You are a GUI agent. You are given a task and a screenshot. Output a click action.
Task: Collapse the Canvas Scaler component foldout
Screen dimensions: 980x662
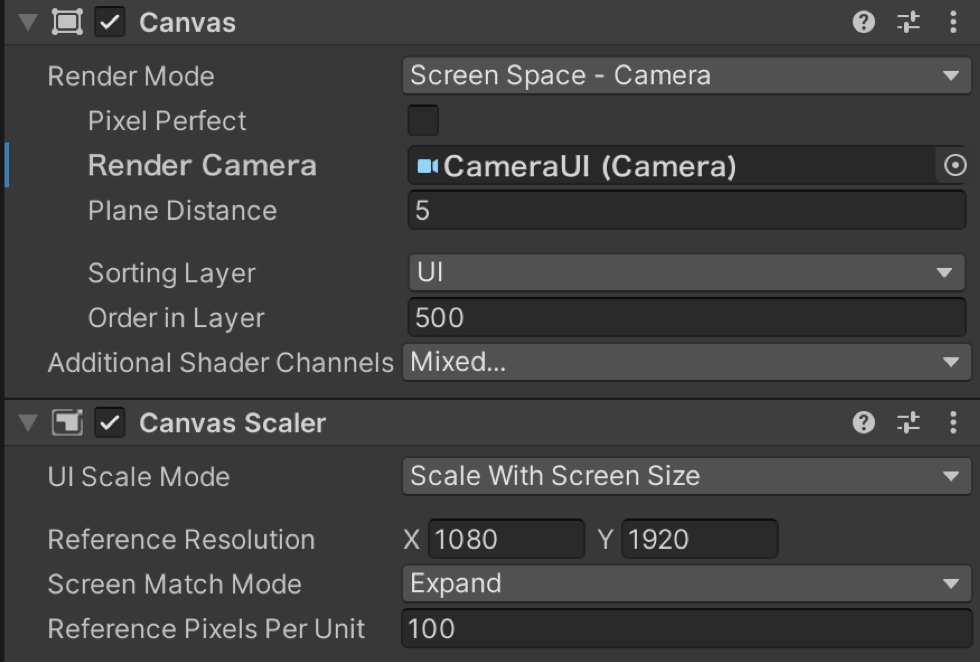[27, 423]
